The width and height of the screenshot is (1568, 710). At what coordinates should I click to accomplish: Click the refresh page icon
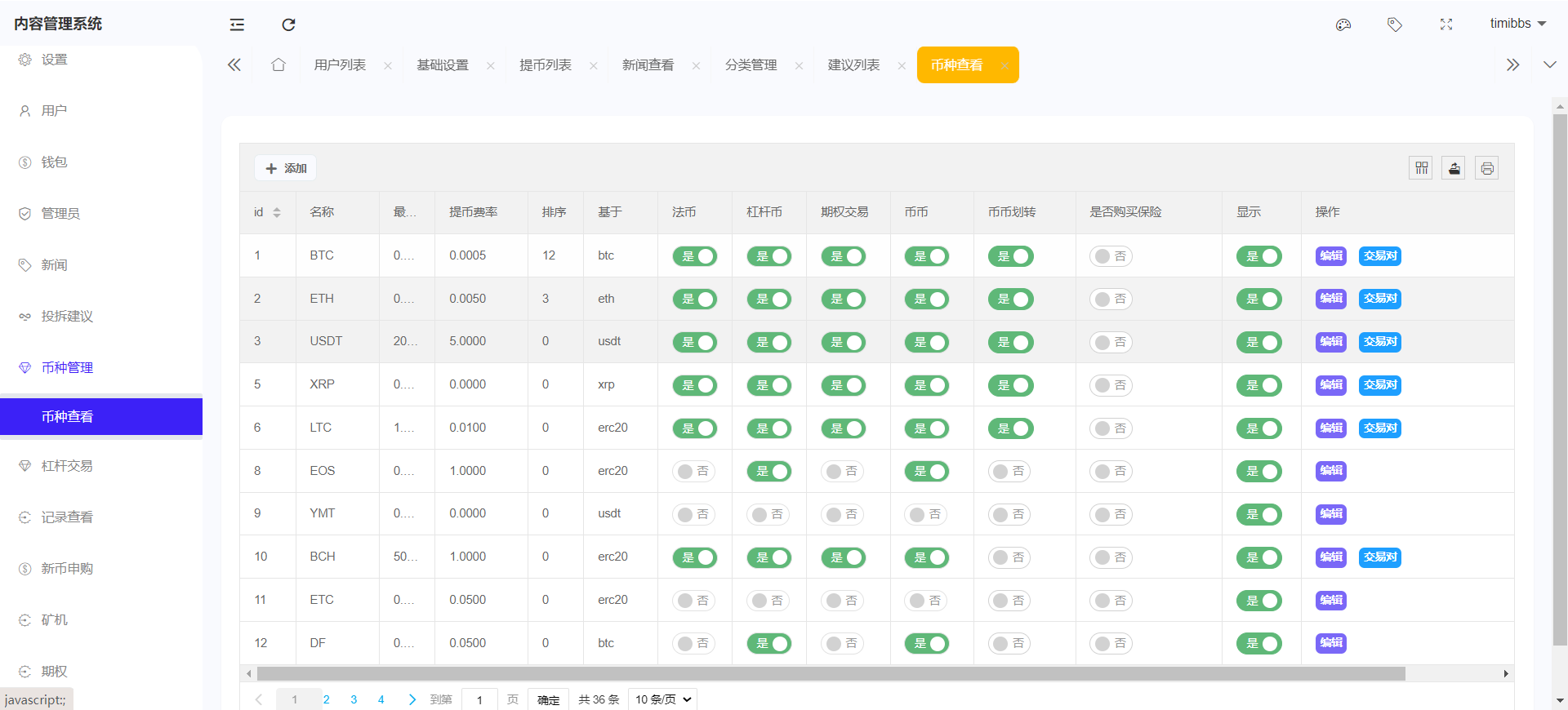click(x=288, y=24)
